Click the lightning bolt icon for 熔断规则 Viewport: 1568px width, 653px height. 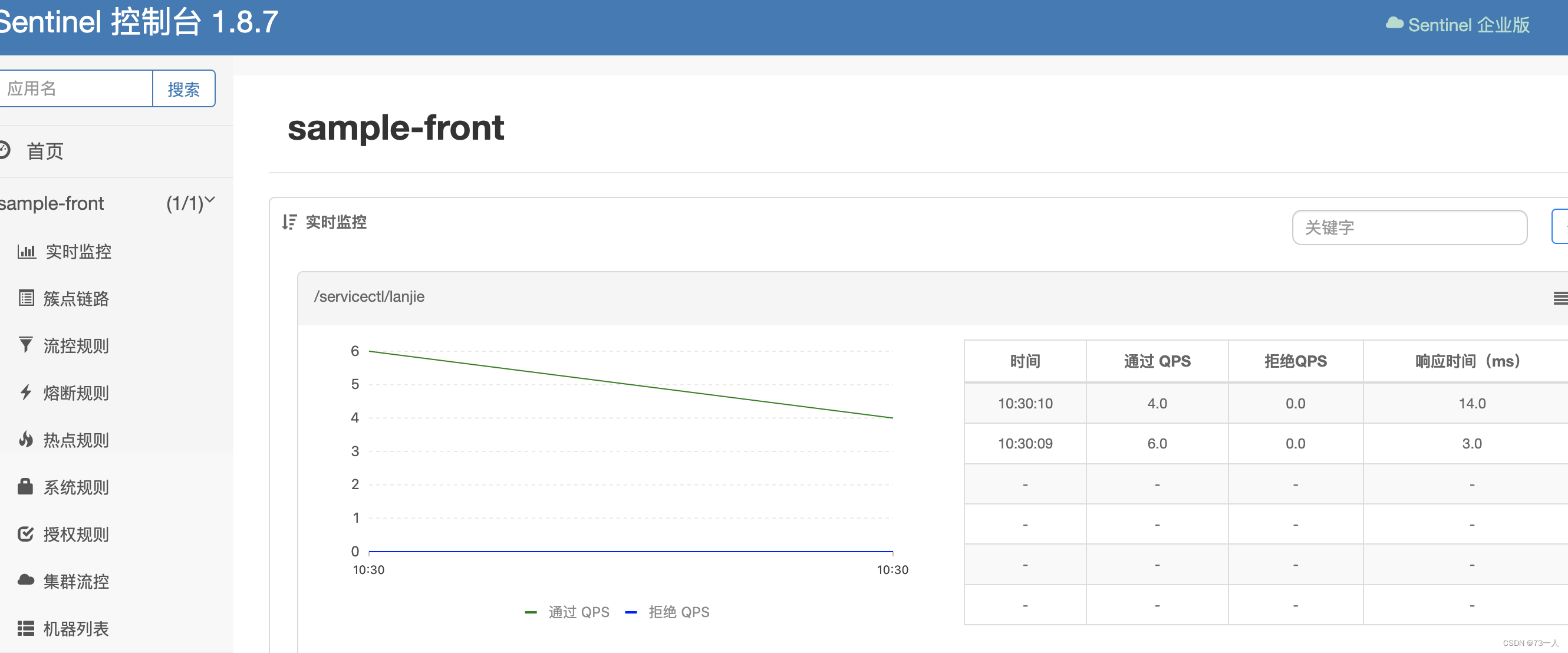pos(25,392)
